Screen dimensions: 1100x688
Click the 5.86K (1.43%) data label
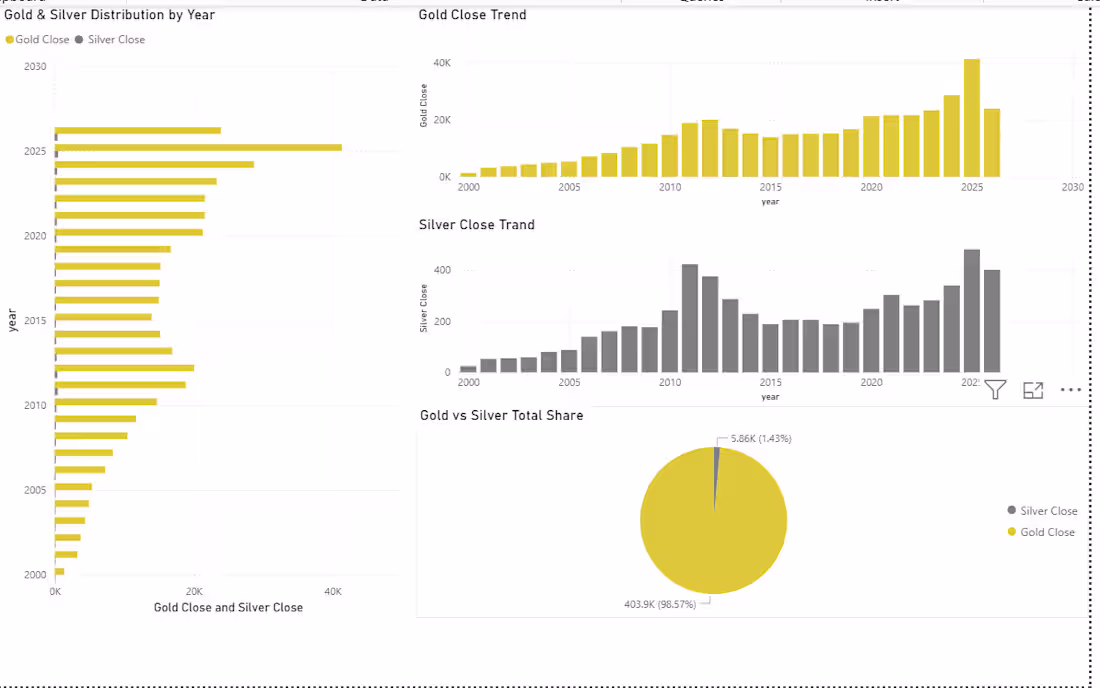click(x=761, y=438)
